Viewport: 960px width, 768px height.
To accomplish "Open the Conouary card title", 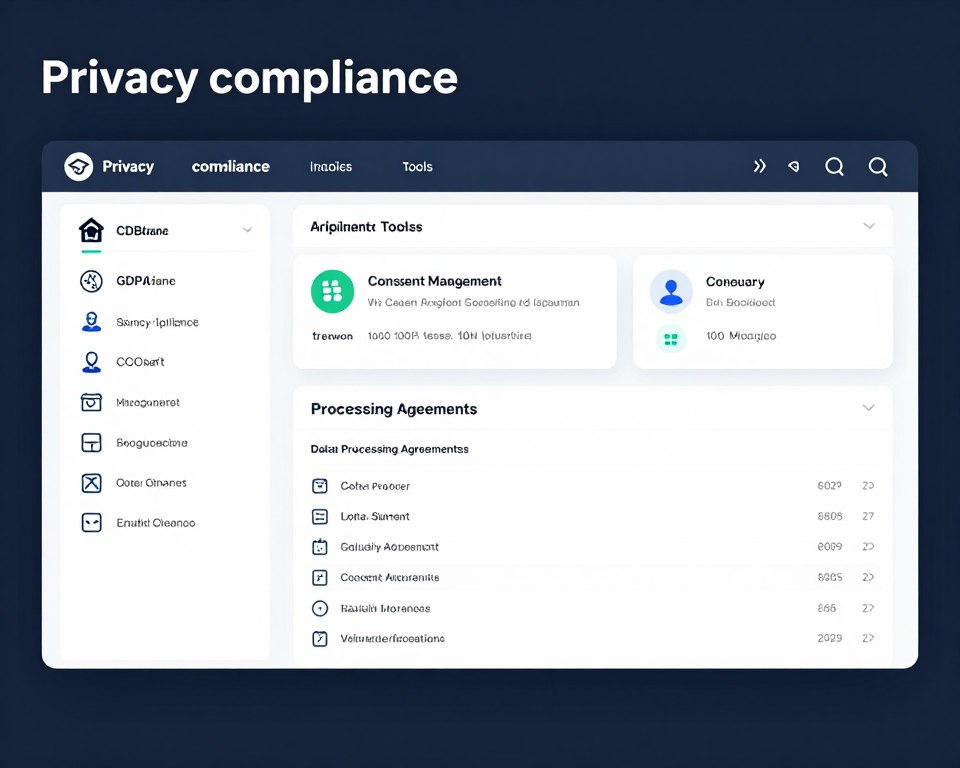I will [735, 282].
